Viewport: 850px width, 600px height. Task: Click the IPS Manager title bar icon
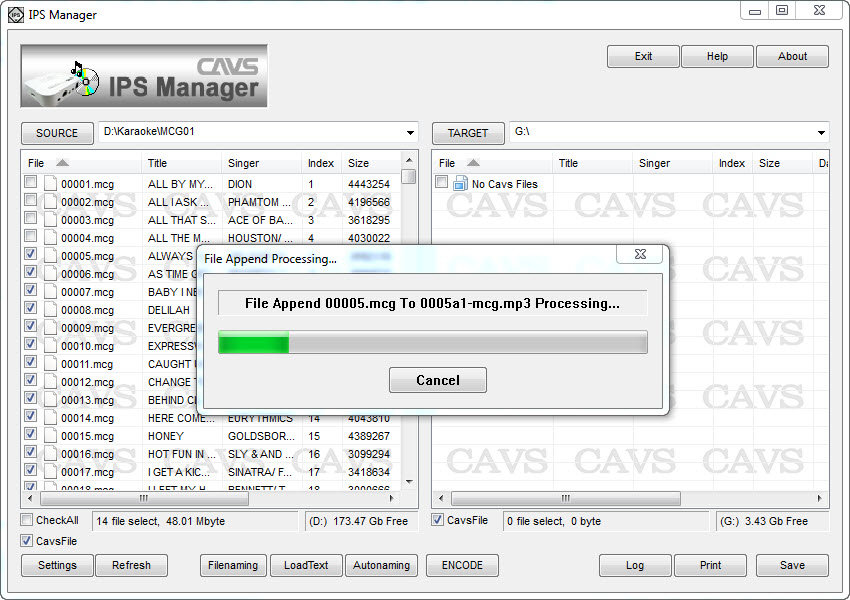(x=15, y=15)
